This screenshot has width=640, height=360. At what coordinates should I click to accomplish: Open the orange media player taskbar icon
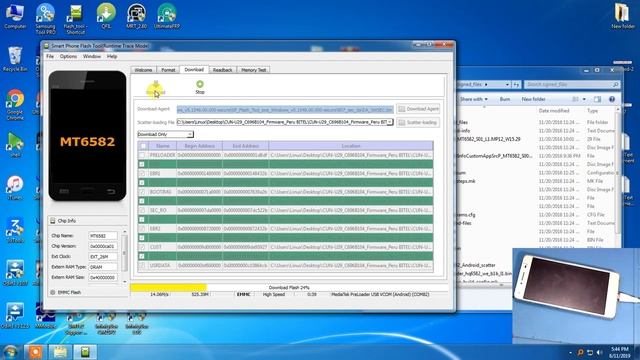[36, 352]
